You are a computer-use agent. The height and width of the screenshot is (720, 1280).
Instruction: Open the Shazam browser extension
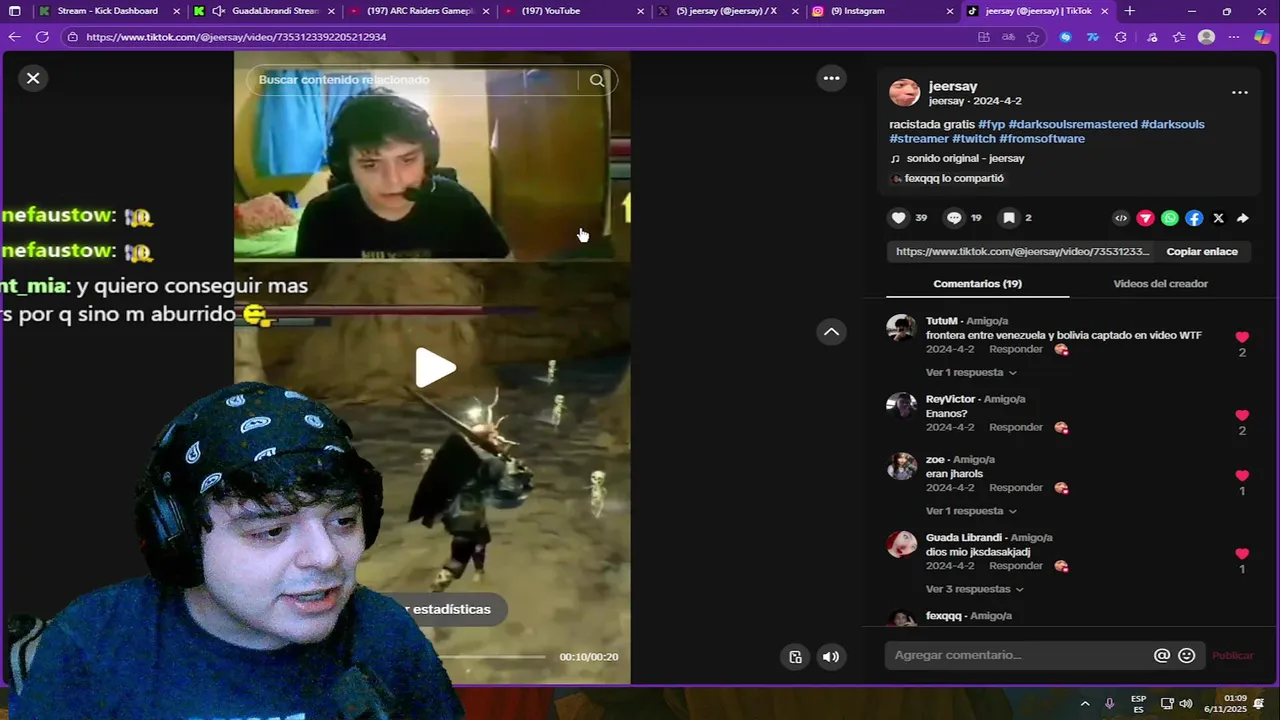tap(1065, 37)
